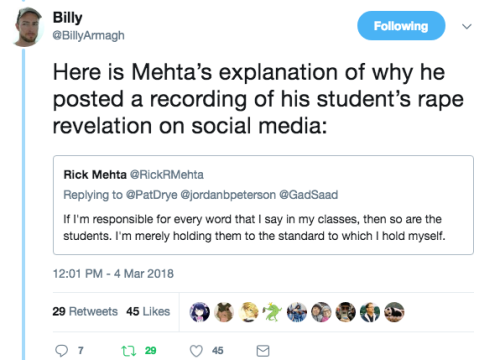This screenshot has width=500, height=360.
Task: Click the @GadSaad mention
Action: click(308, 195)
